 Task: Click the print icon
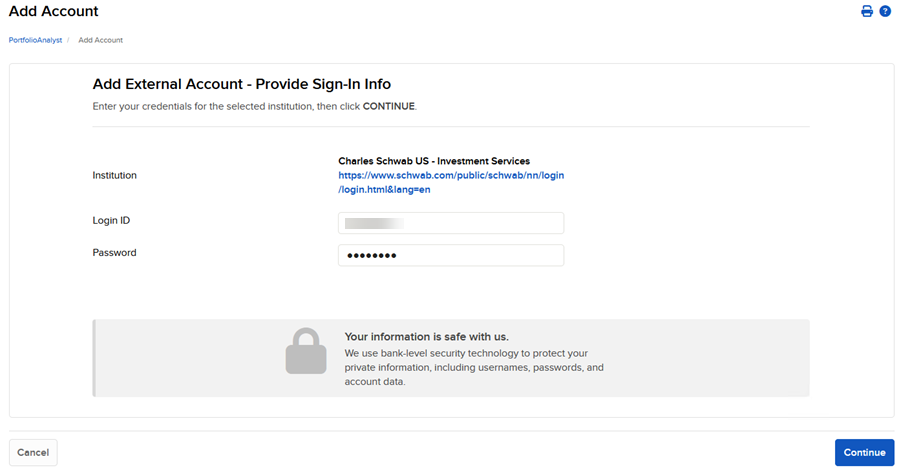867,12
